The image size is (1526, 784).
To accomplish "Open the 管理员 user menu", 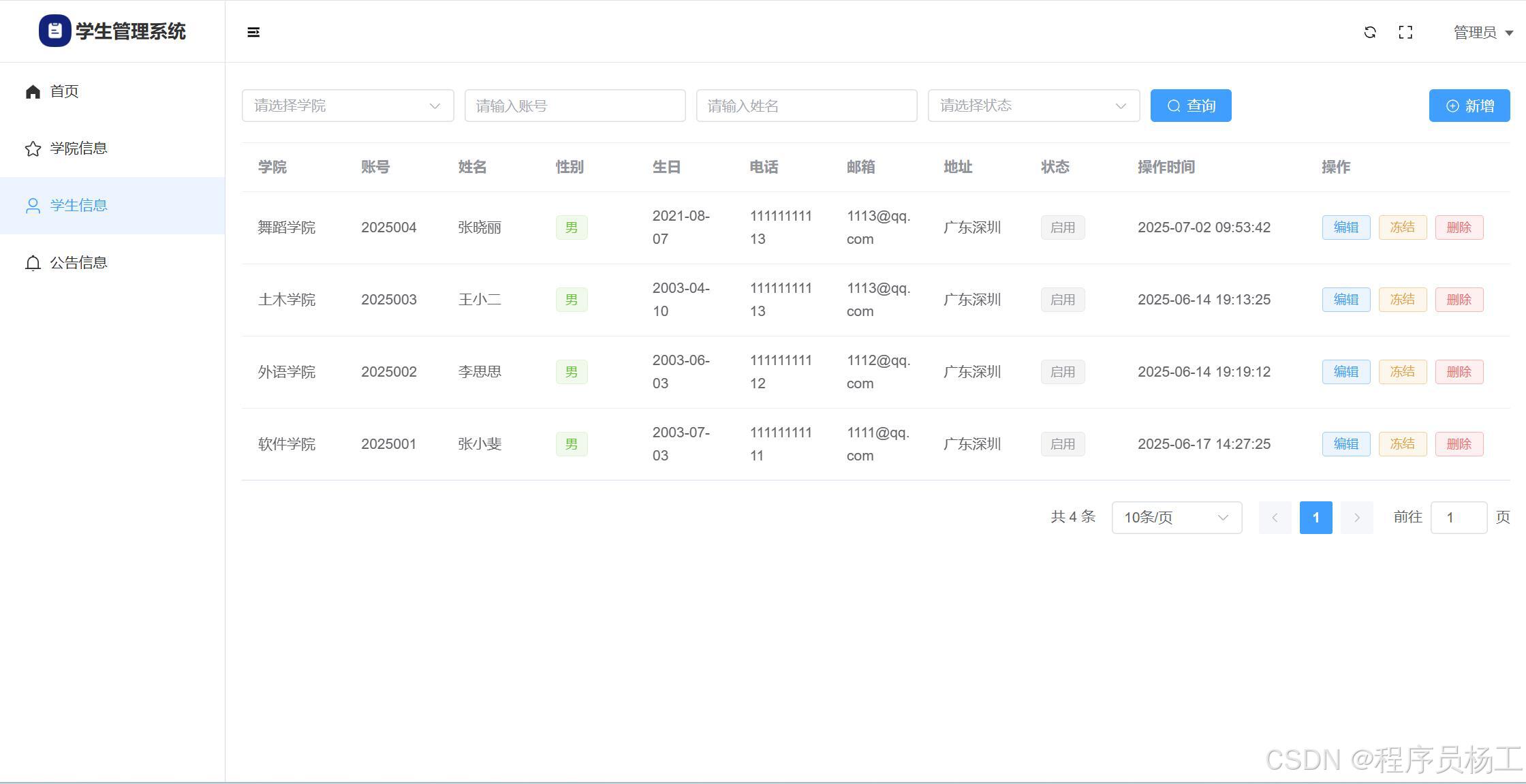I will tap(1482, 32).
